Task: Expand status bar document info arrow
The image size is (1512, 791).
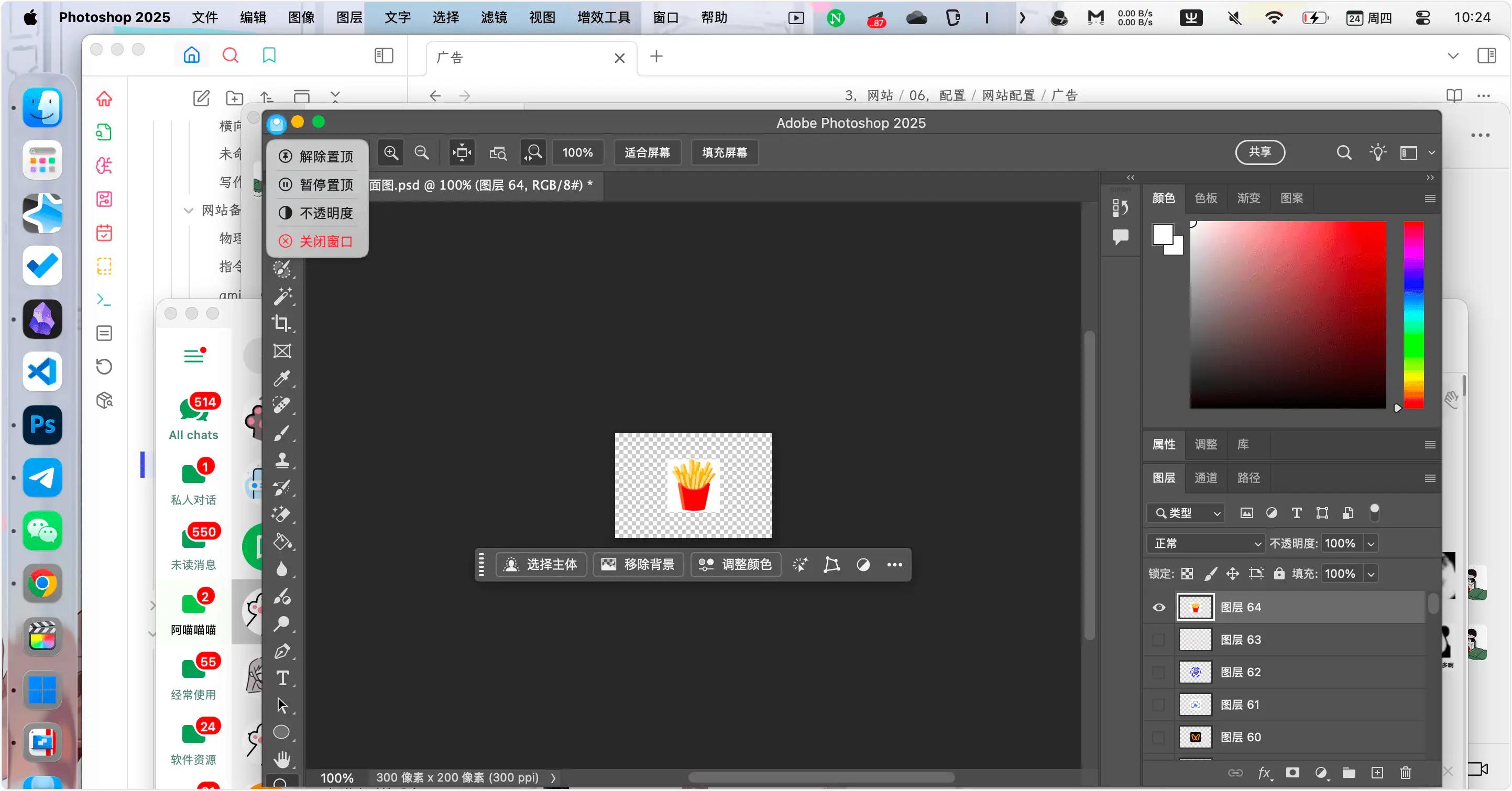Action: pos(552,777)
